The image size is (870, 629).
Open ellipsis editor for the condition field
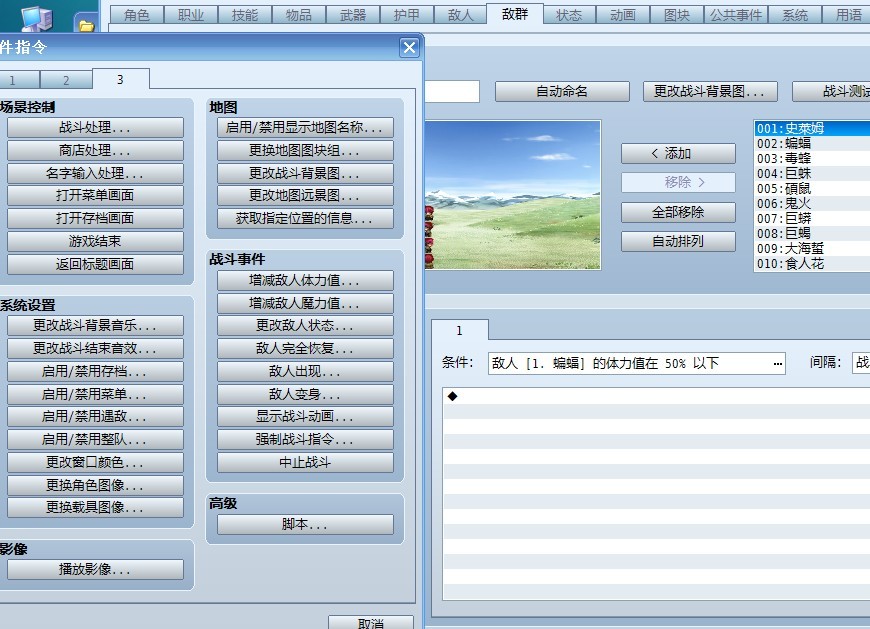(777, 363)
